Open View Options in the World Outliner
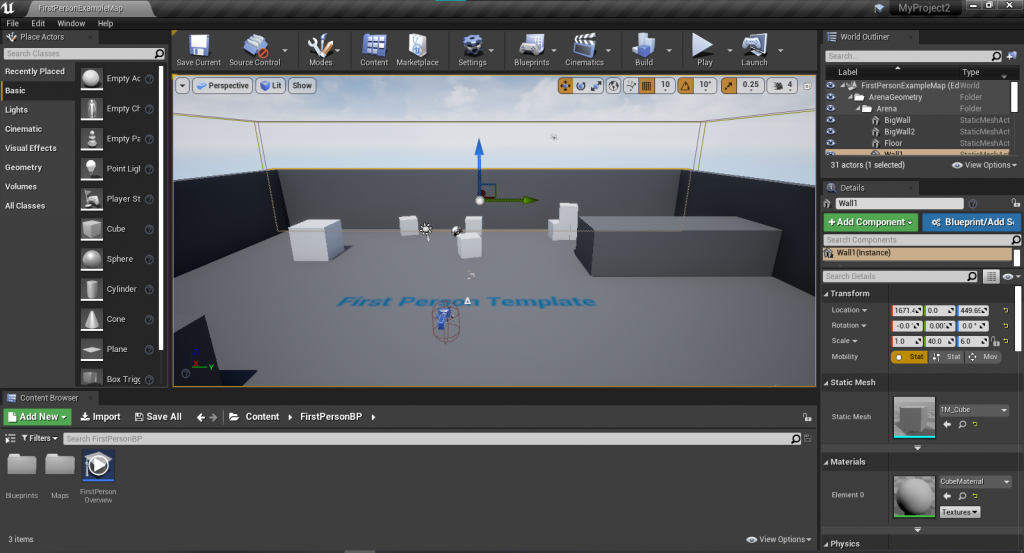Screen dimensions: 1024x553 pyautogui.click(x=984, y=165)
